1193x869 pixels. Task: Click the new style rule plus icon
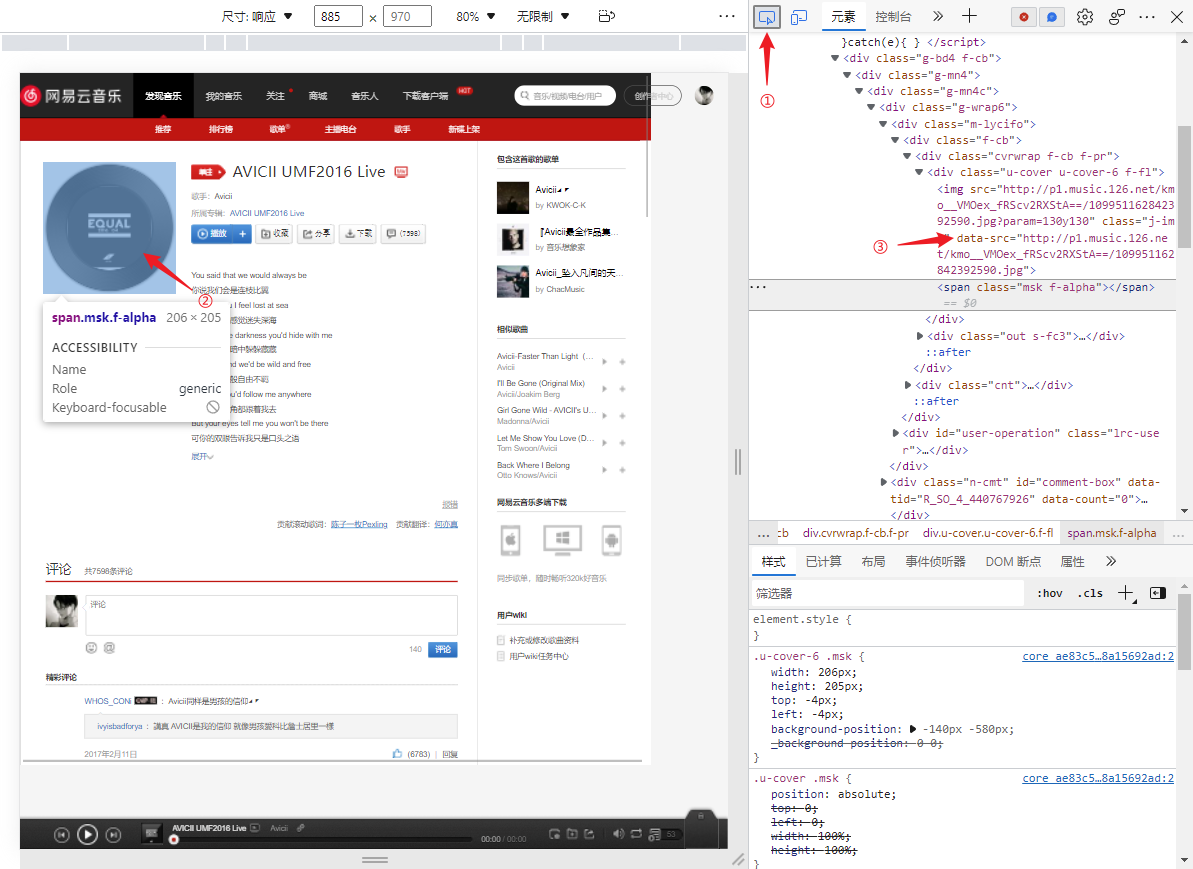[x=1125, y=593]
